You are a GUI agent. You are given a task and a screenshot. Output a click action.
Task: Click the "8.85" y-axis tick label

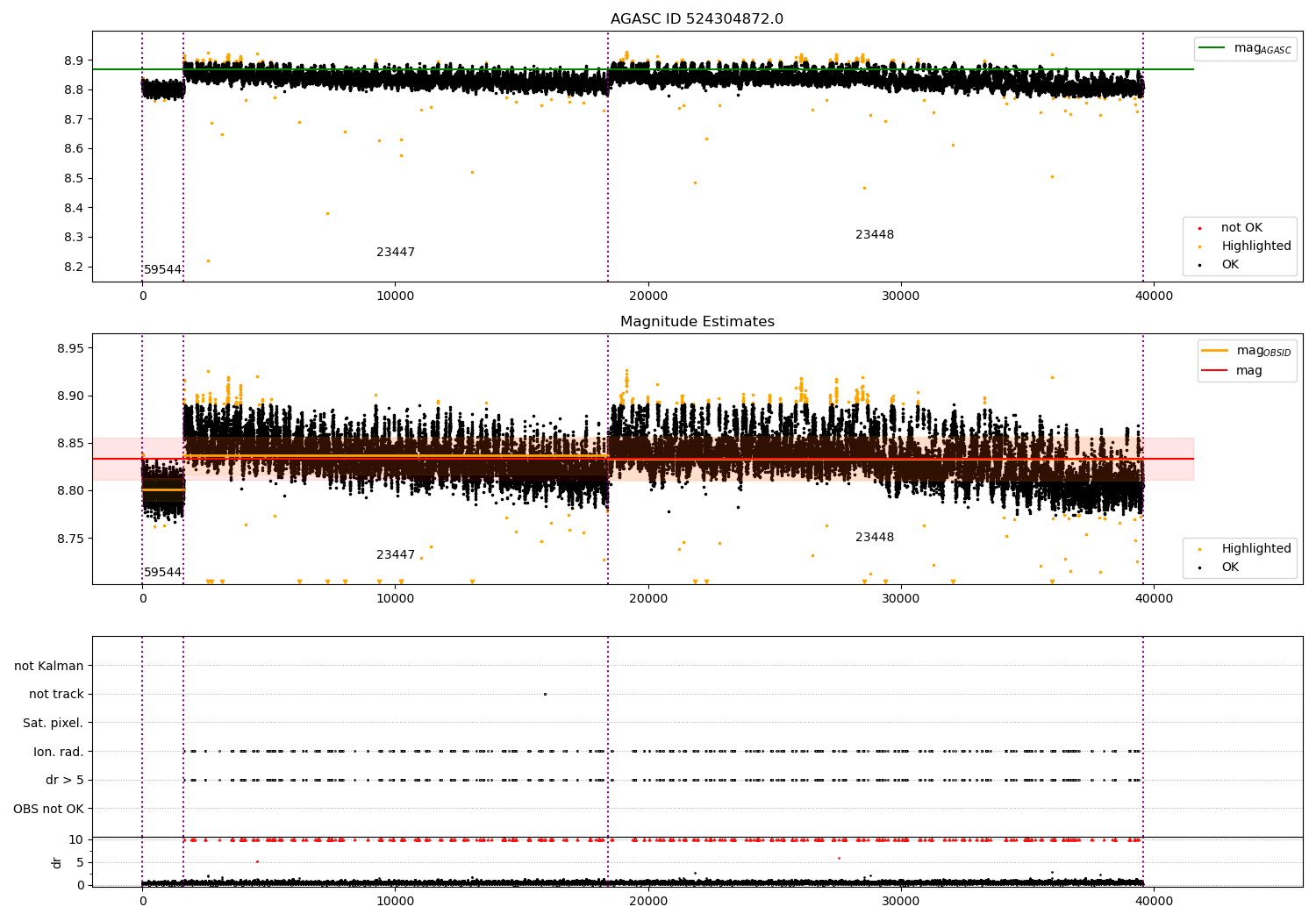(x=71, y=444)
